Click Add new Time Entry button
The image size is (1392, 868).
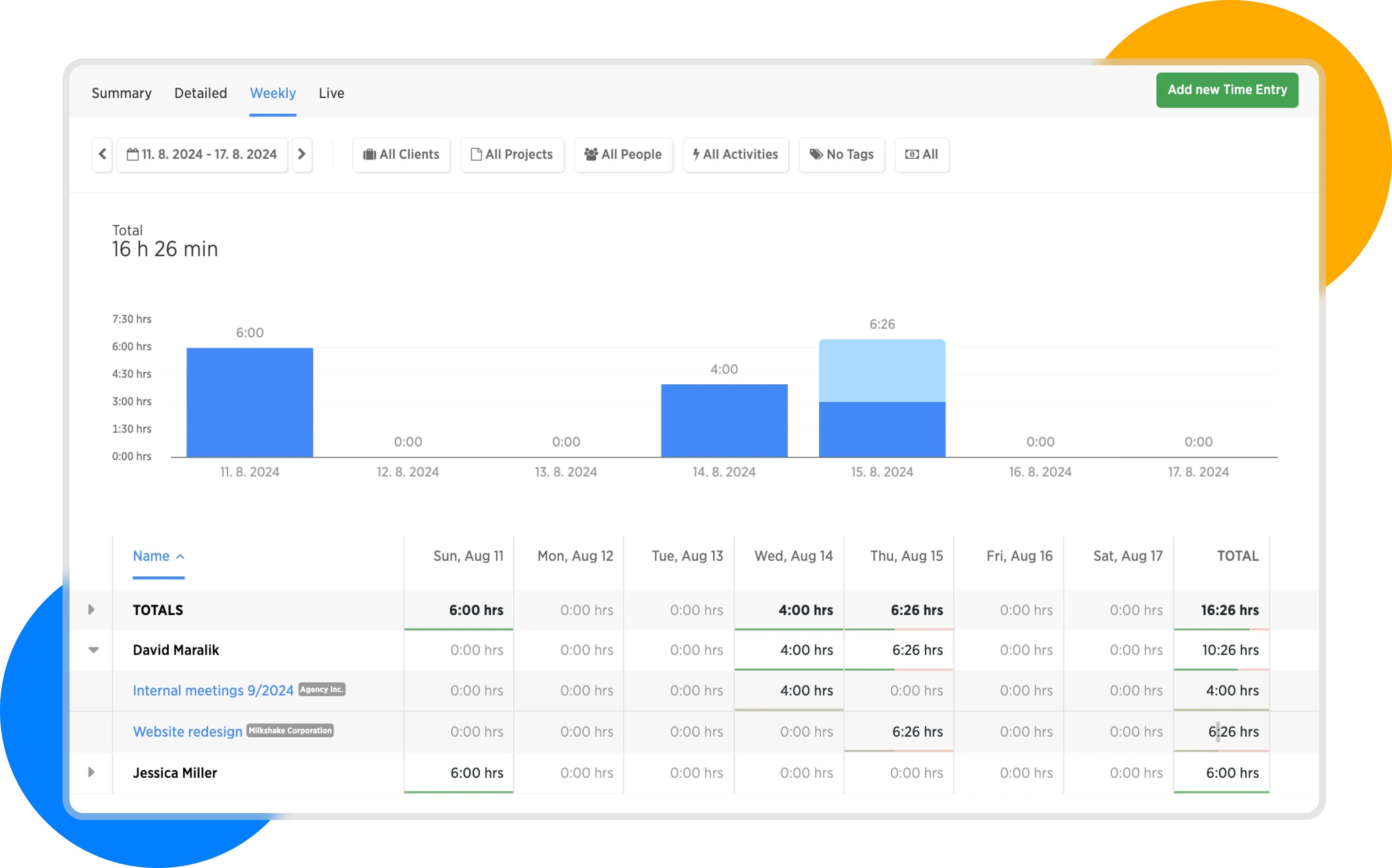coord(1227,90)
